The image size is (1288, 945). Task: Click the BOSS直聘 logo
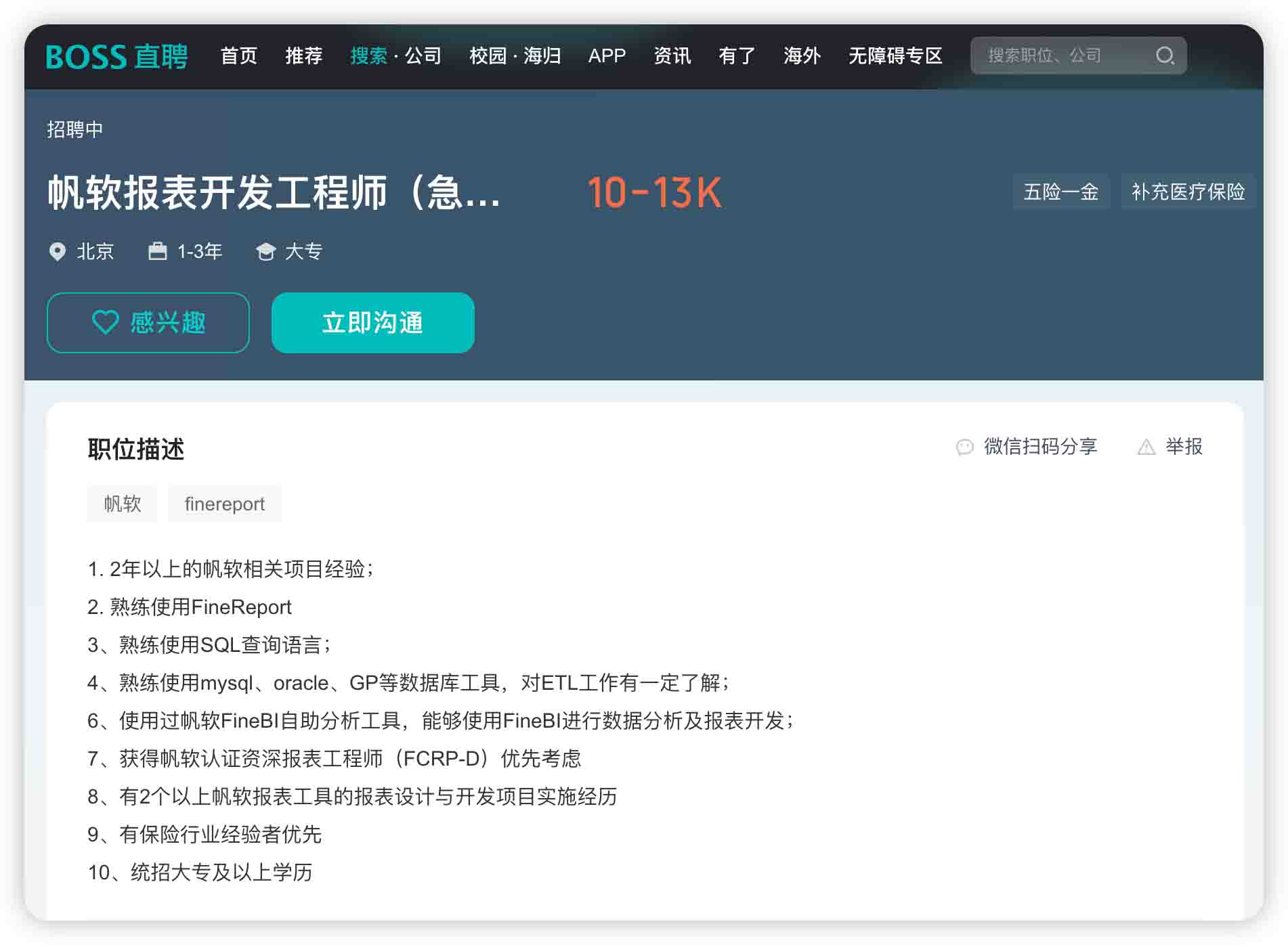[x=117, y=56]
